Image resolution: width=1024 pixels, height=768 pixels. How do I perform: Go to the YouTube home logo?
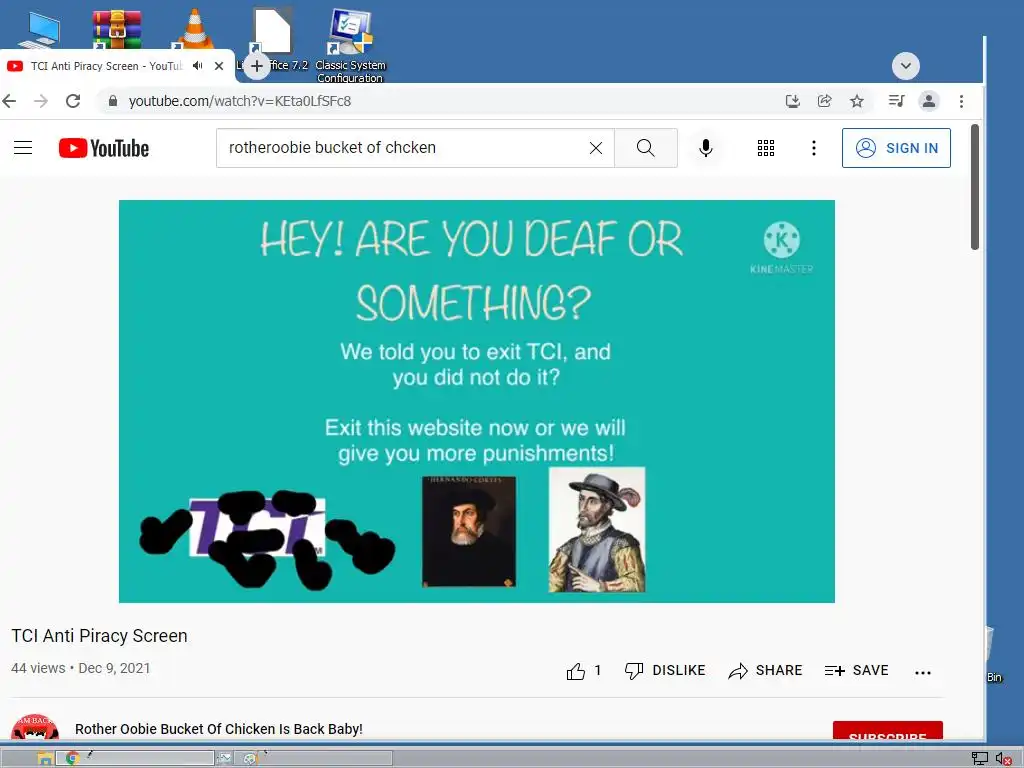[x=104, y=148]
